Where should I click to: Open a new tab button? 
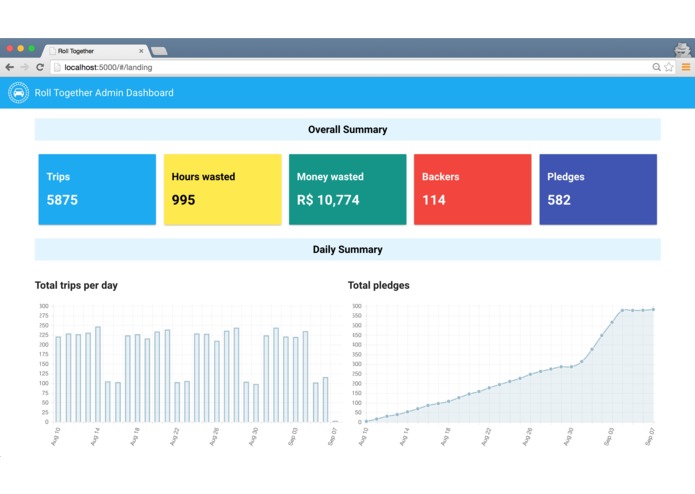(159, 51)
